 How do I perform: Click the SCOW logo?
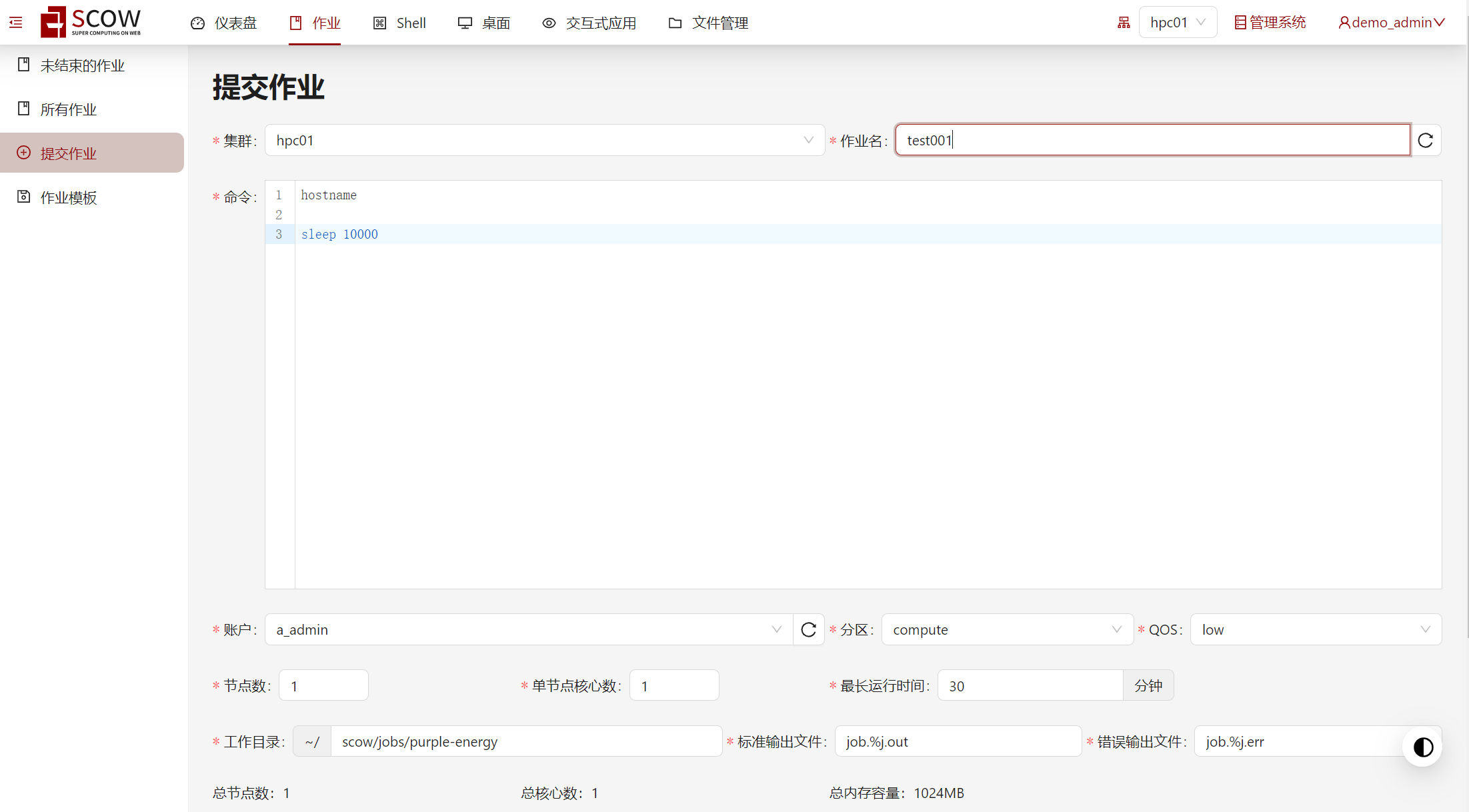click(91, 22)
